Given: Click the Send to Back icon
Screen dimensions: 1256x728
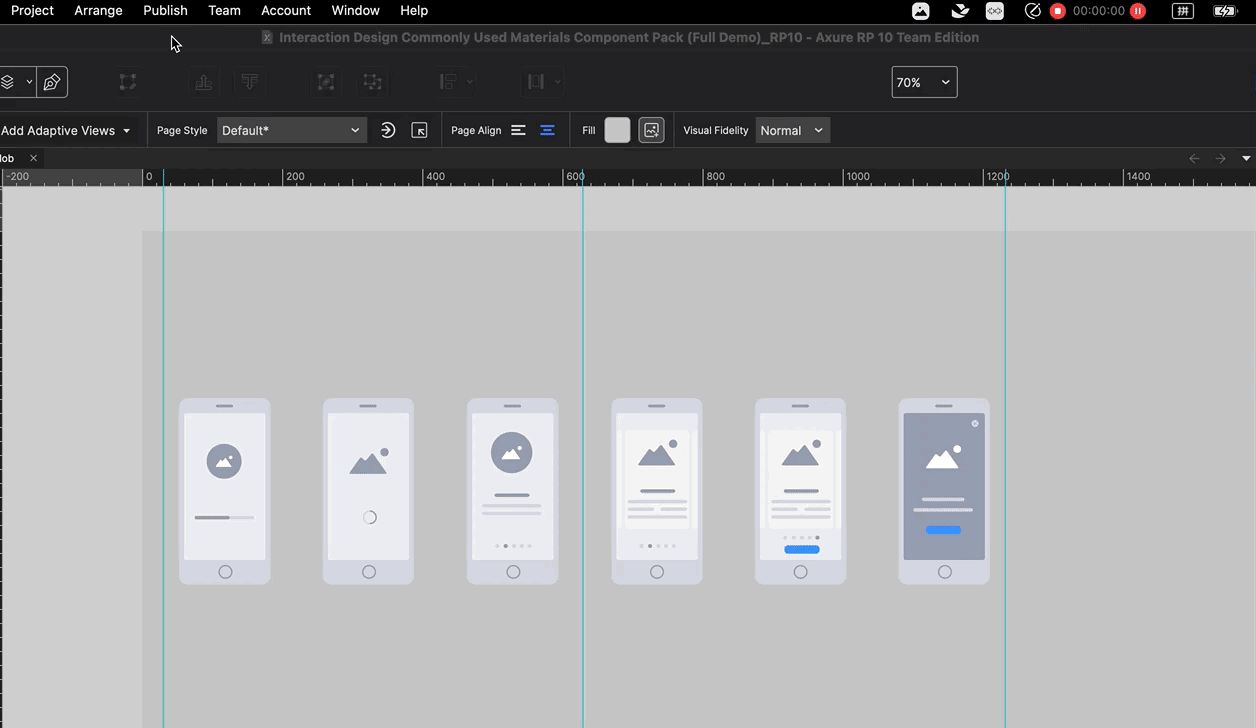Looking at the screenshot, I should point(250,82).
